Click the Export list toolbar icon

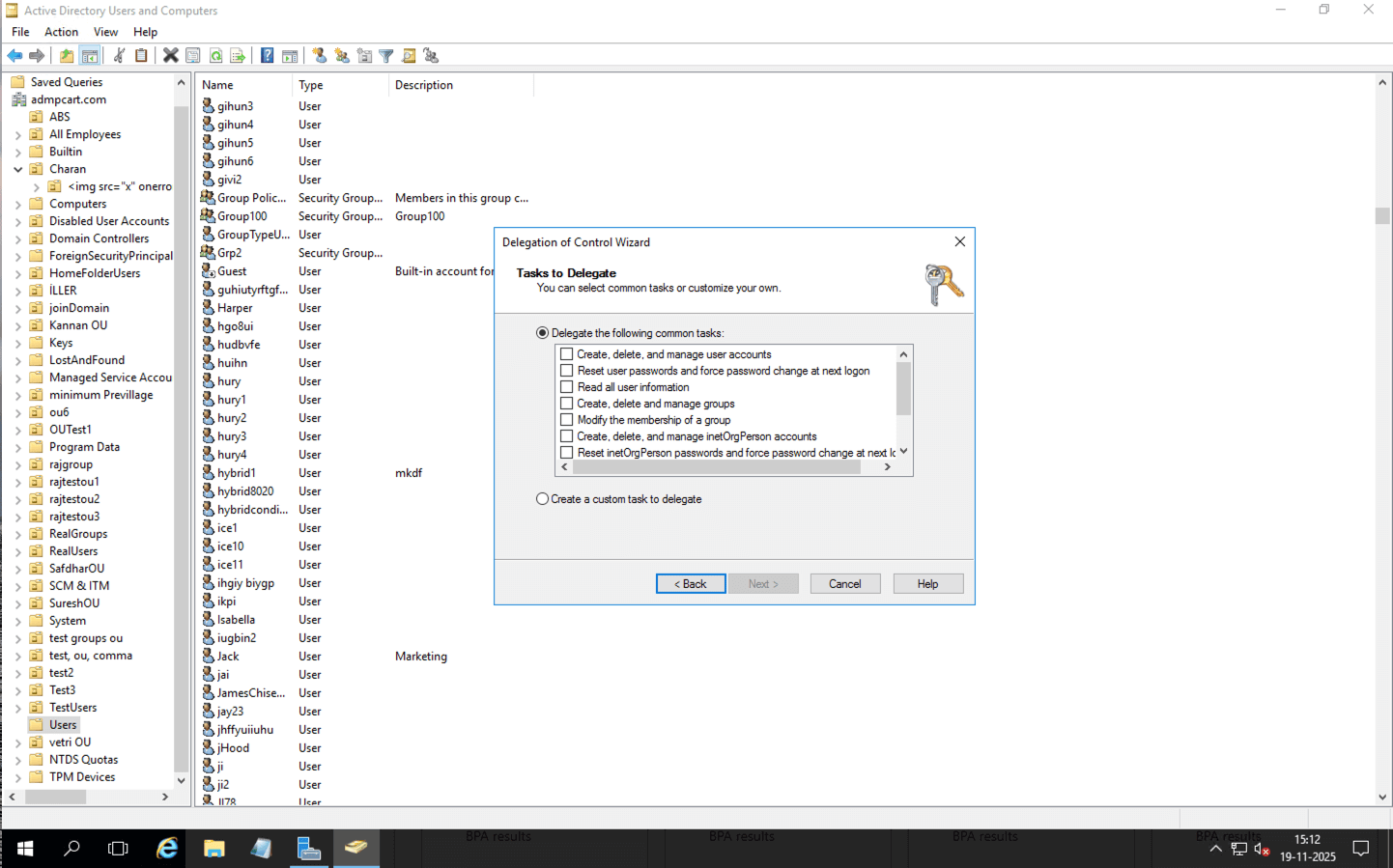[x=238, y=56]
